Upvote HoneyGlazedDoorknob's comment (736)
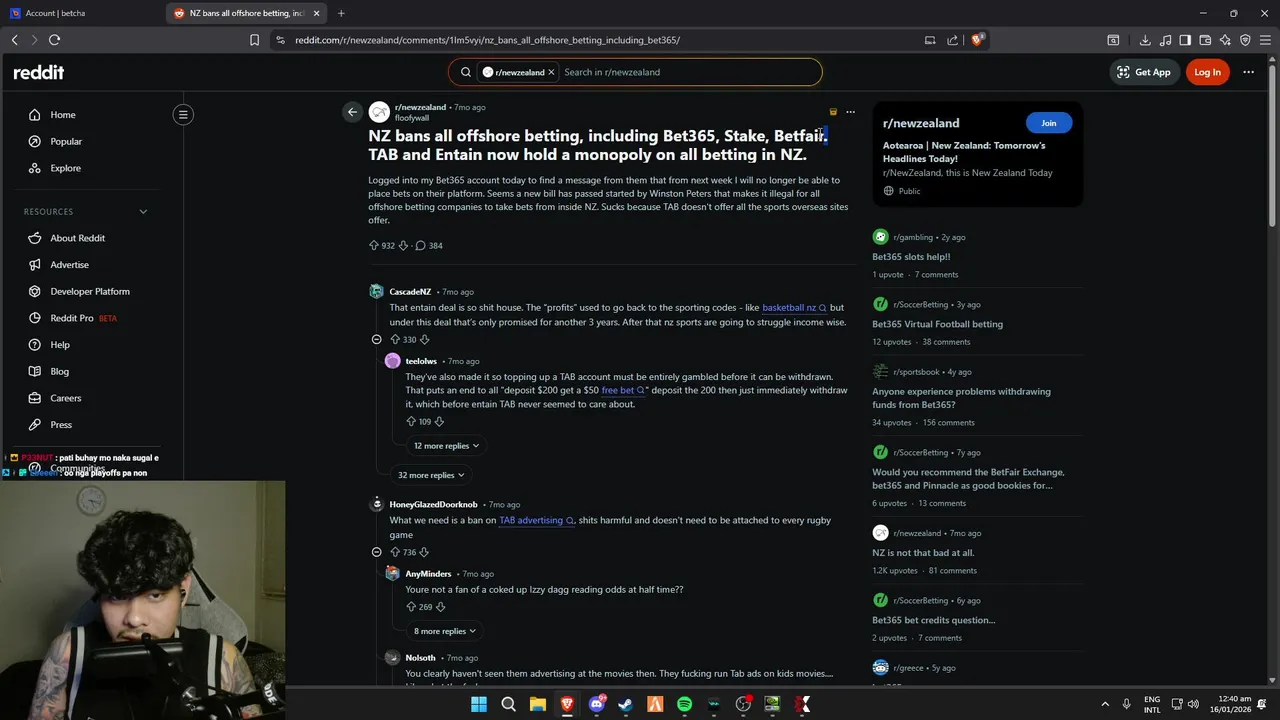This screenshot has height=720, width=1280. (395, 552)
